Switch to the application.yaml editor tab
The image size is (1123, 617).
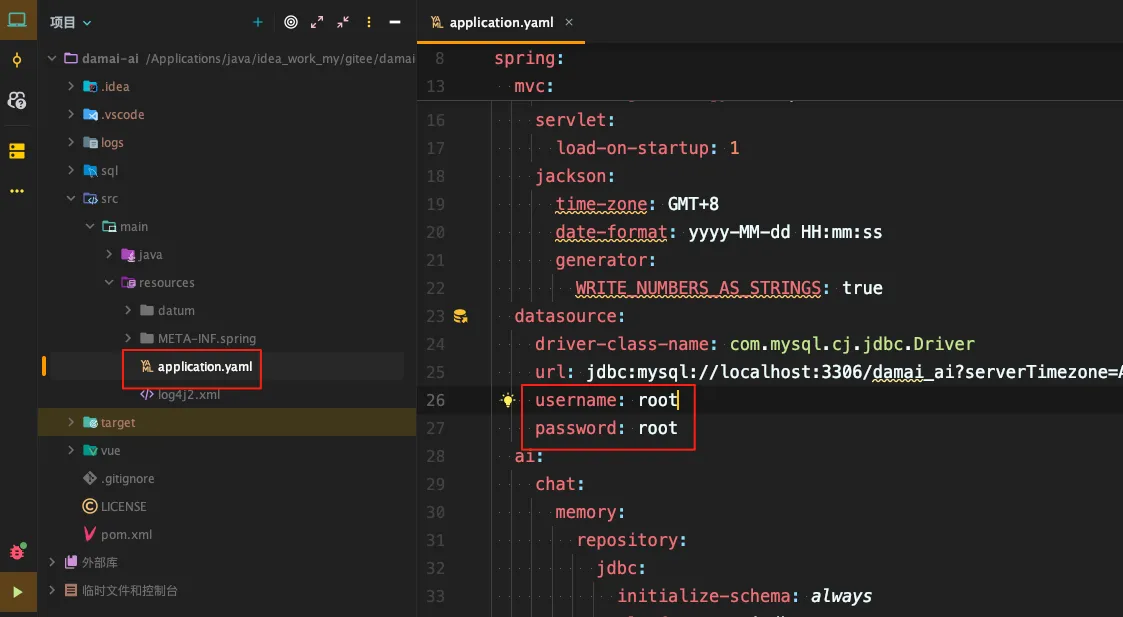coord(496,22)
